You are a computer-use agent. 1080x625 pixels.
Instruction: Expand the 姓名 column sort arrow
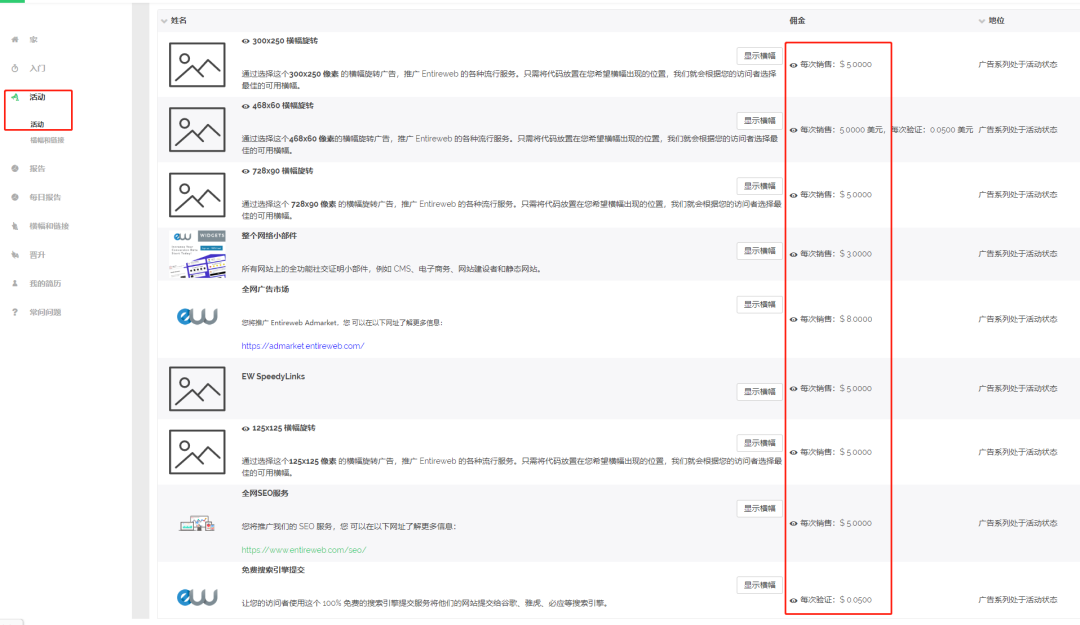[x=165, y=19]
